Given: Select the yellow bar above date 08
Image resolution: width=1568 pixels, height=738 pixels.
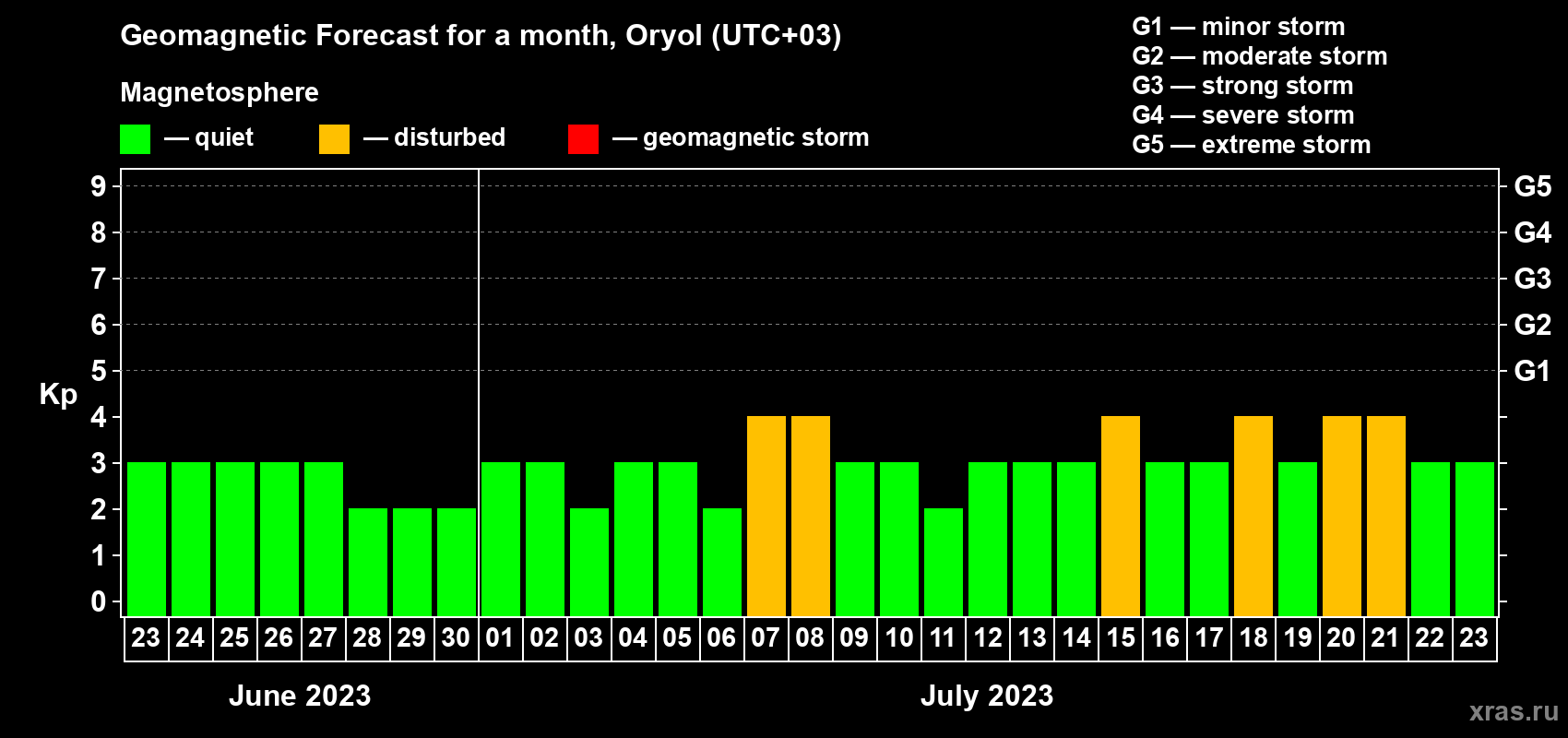Looking at the screenshot, I should 811,516.
